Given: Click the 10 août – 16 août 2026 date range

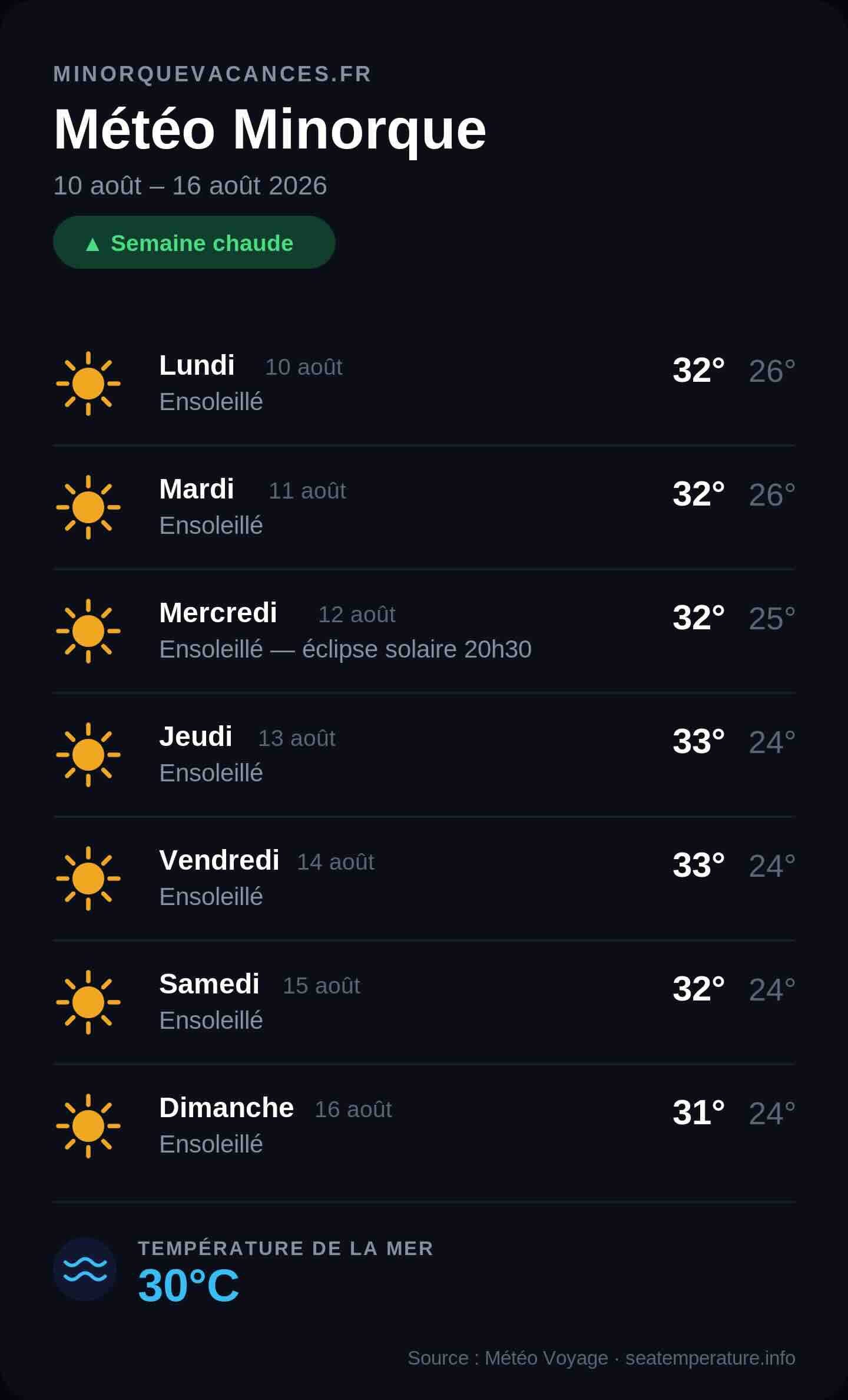Looking at the screenshot, I should click(x=190, y=186).
